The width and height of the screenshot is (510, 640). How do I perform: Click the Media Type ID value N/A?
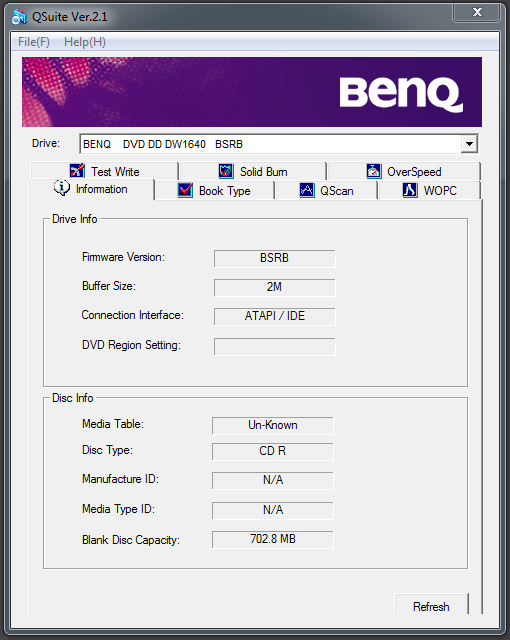pos(273,510)
